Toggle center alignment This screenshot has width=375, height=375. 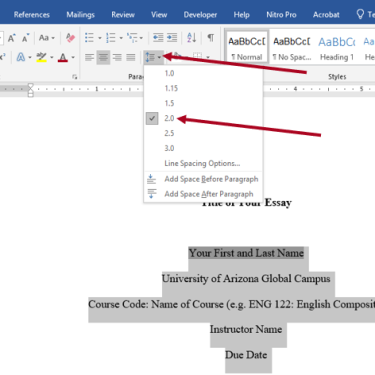(103, 57)
